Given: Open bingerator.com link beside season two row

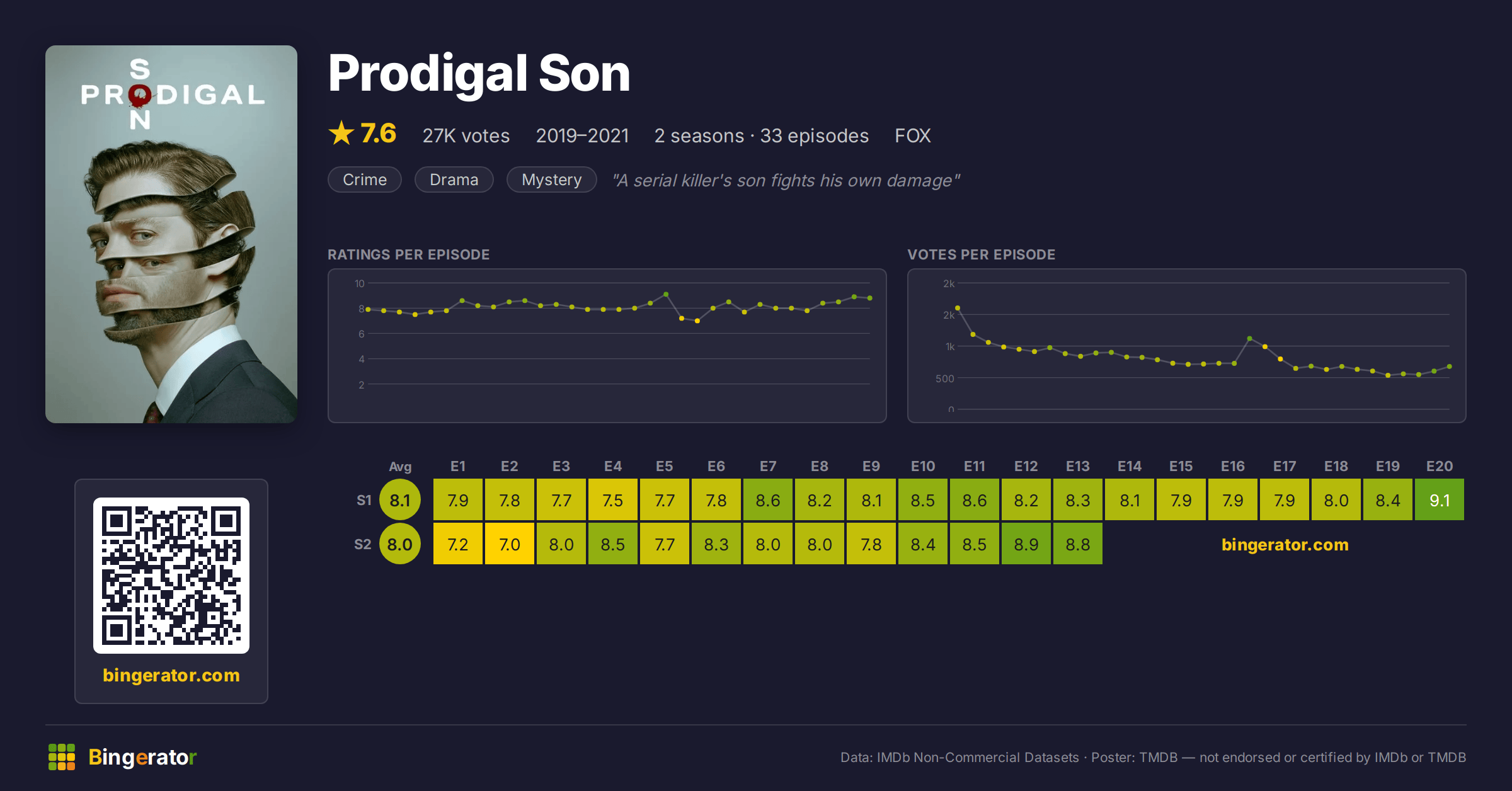Looking at the screenshot, I should coord(1285,545).
